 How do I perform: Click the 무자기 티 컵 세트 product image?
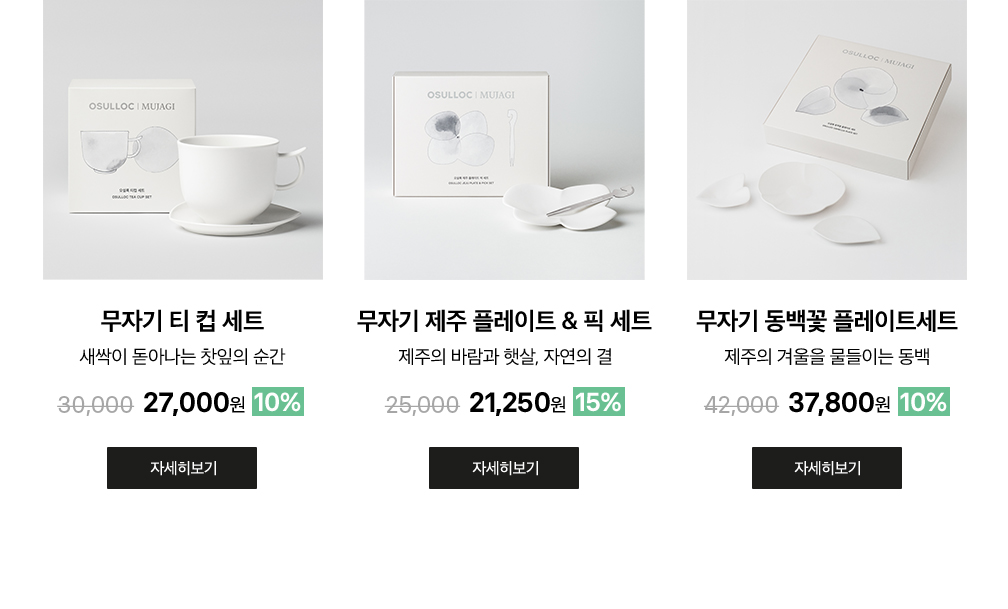183,140
